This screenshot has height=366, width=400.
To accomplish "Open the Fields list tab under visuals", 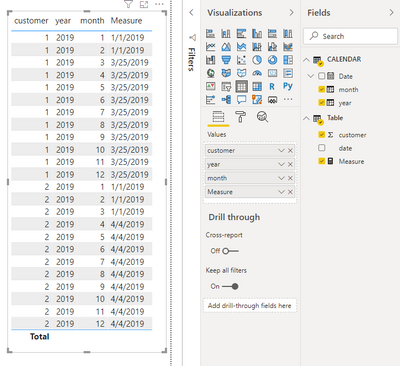I will (218, 117).
